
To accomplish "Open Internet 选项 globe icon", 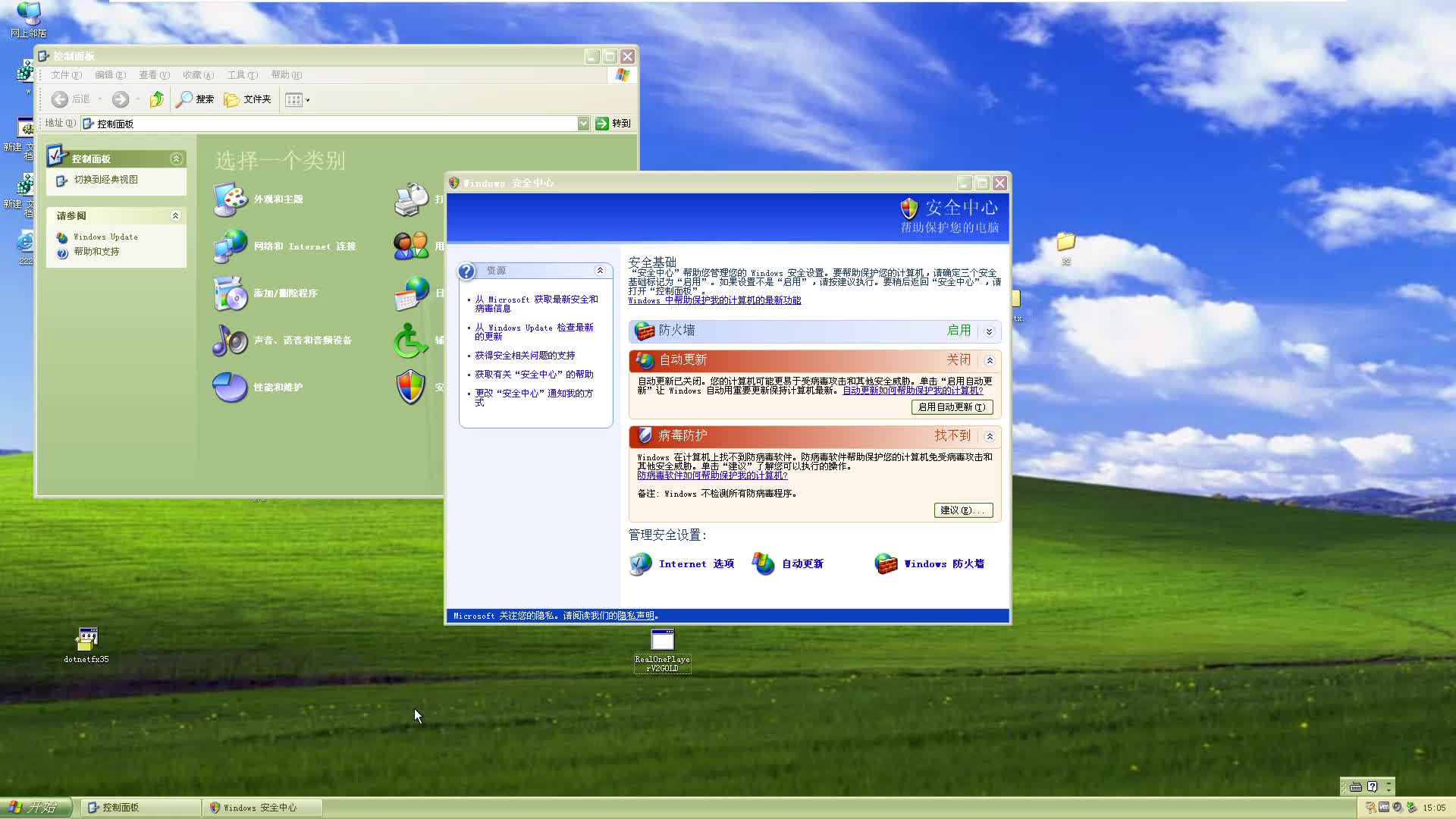I will pyautogui.click(x=641, y=563).
